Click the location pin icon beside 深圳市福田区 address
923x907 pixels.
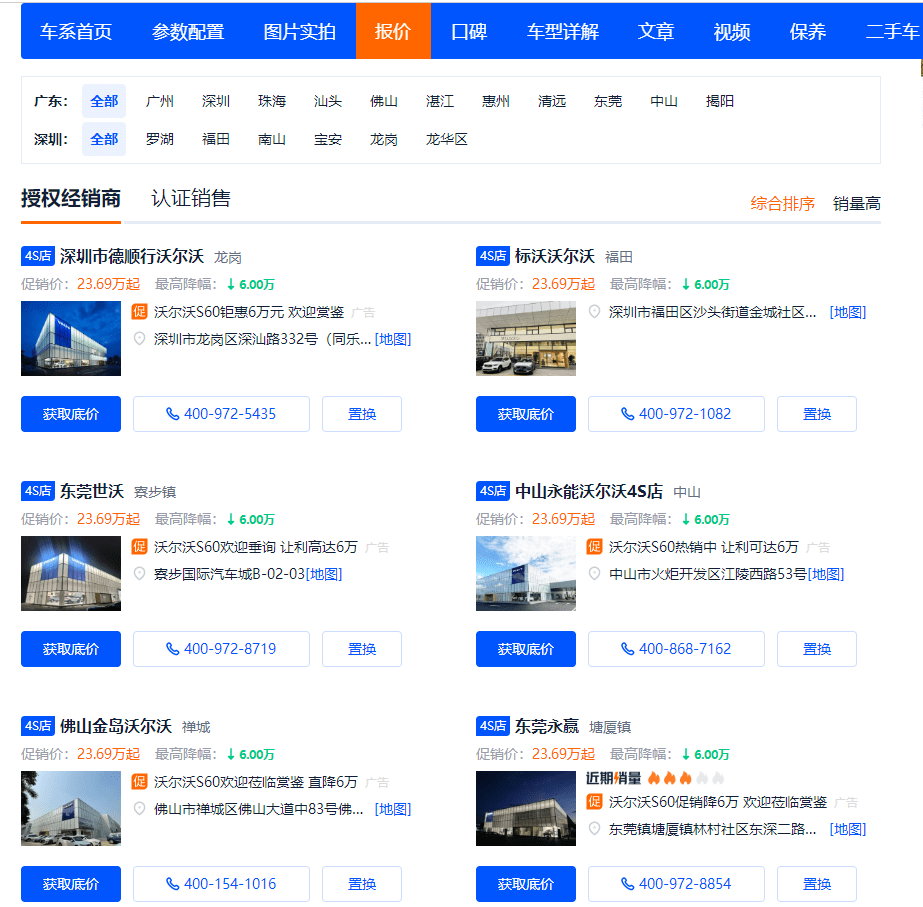[594, 313]
